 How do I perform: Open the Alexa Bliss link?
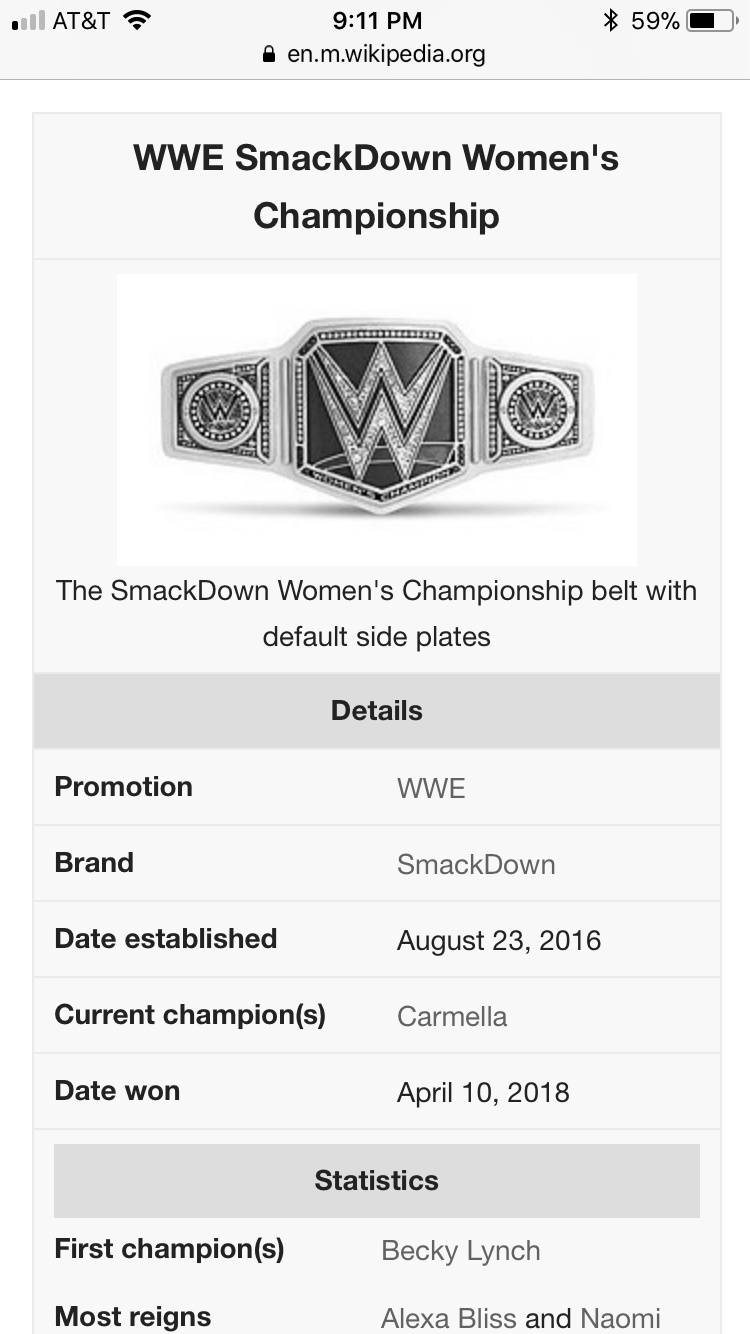449,1318
